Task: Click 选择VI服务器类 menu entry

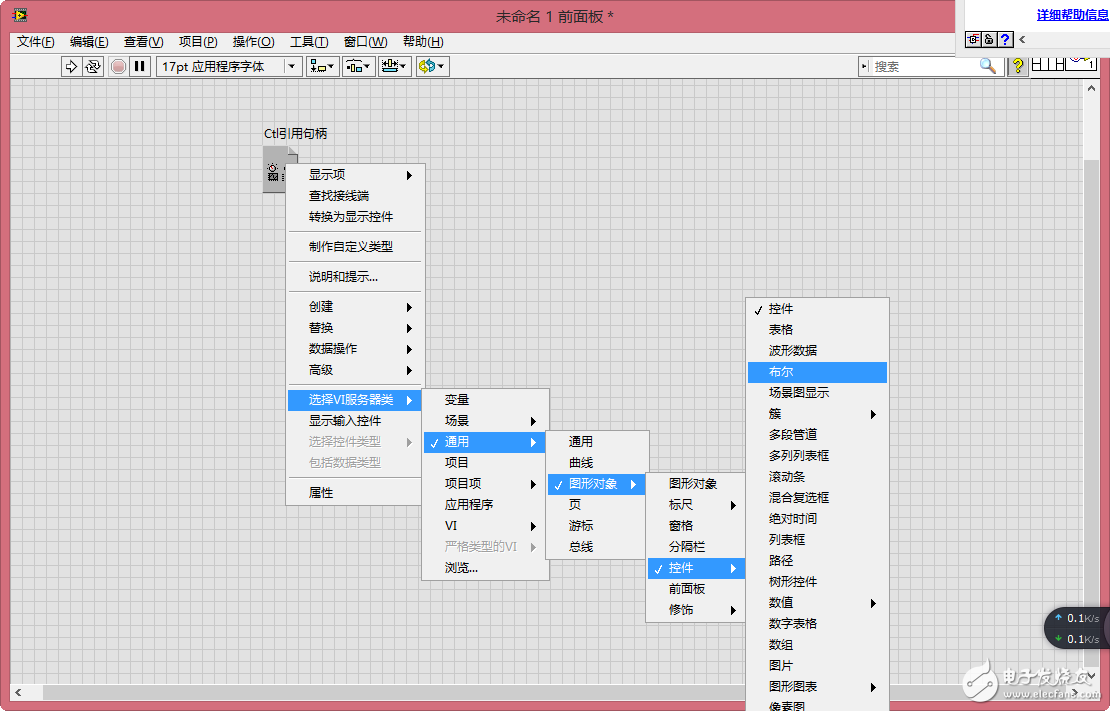Action: point(355,400)
